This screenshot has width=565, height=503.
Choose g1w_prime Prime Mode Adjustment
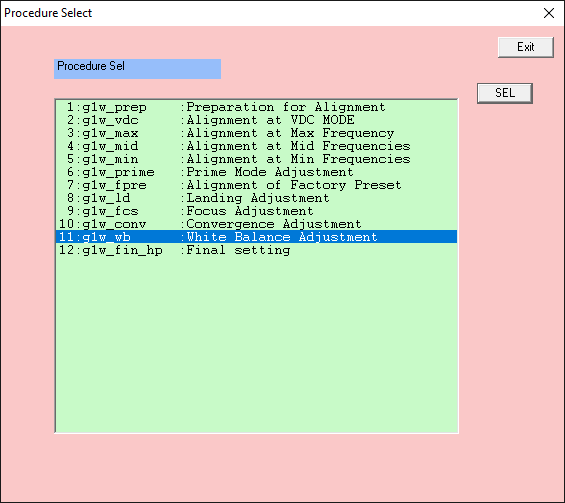click(256, 172)
